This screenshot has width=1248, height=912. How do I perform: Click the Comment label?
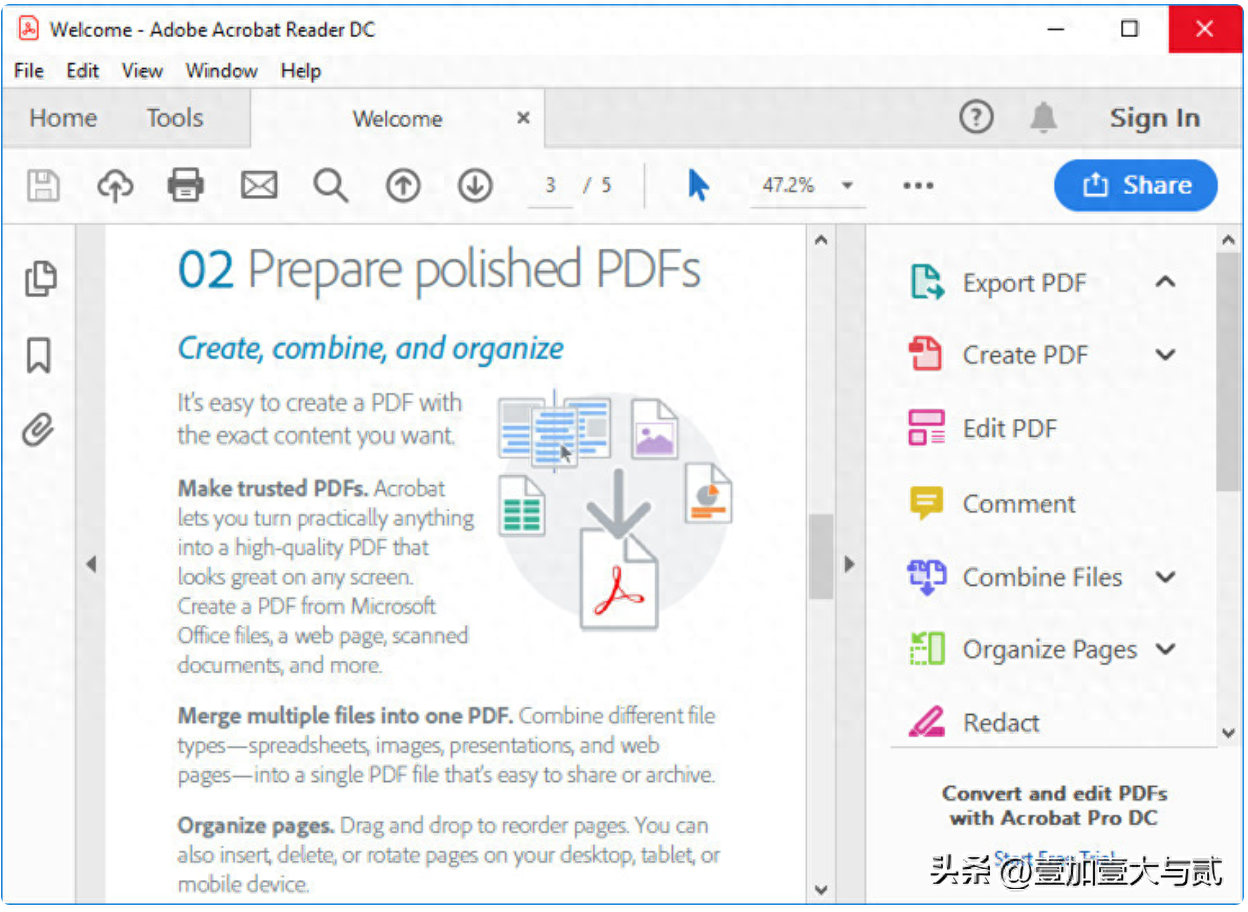1019,504
